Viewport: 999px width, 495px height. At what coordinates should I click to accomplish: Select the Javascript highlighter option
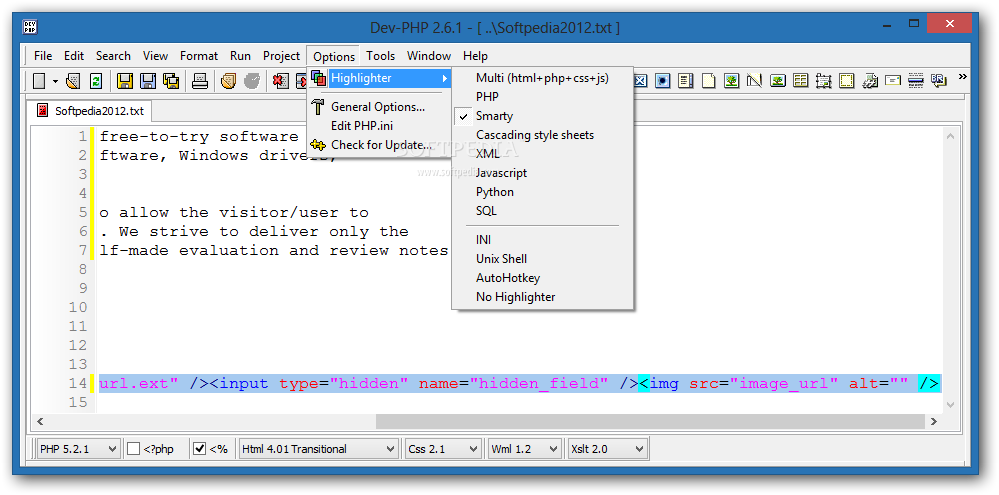pos(543,173)
